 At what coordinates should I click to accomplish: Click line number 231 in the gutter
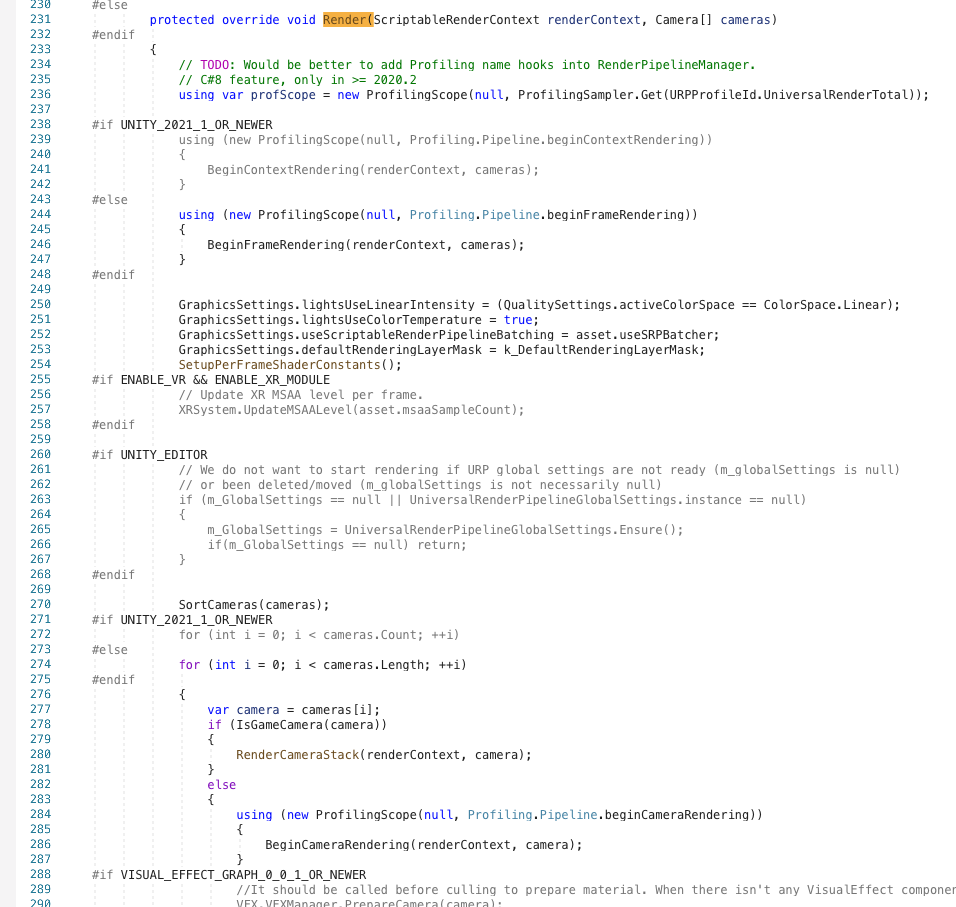(40, 20)
